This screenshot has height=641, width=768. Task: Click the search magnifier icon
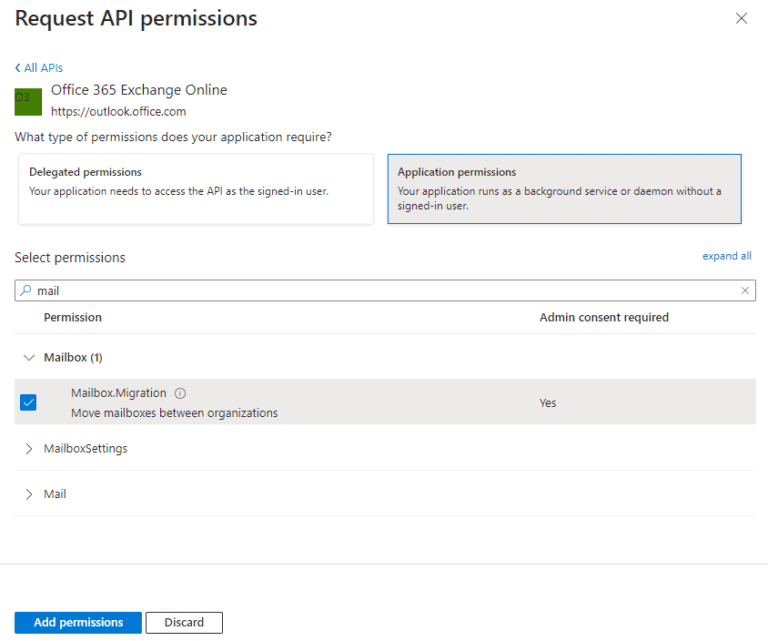coord(25,290)
